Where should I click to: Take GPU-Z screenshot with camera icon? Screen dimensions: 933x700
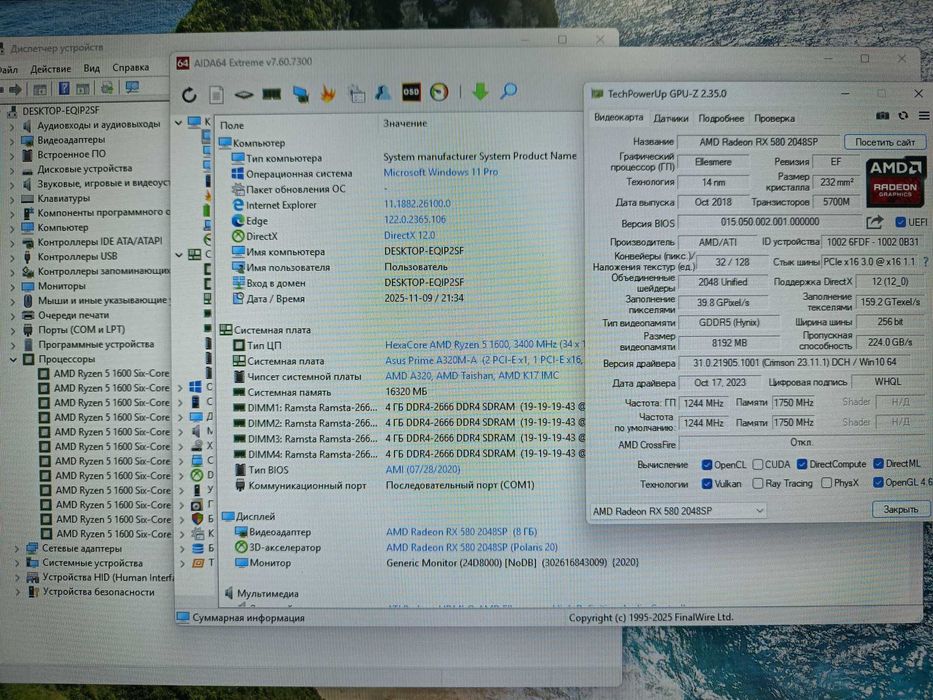[x=882, y=116]
